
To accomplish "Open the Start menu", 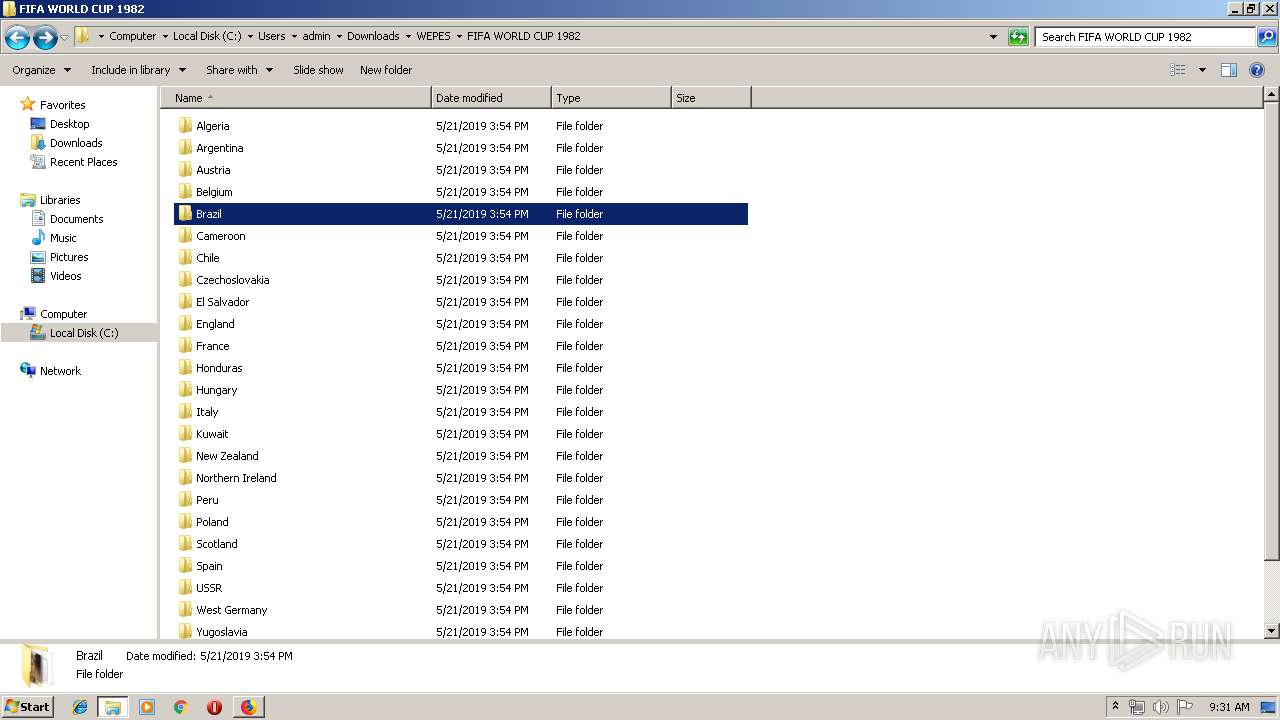I will [x=27, y=707].
